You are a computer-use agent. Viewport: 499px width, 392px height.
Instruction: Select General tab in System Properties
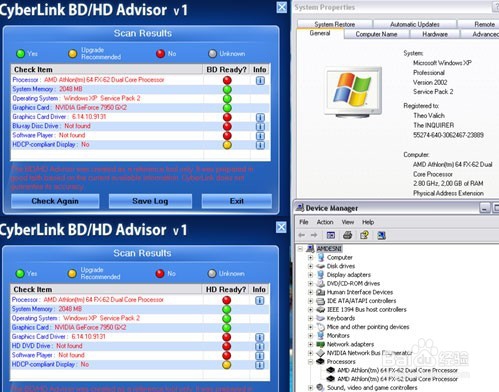pos(320,33)
